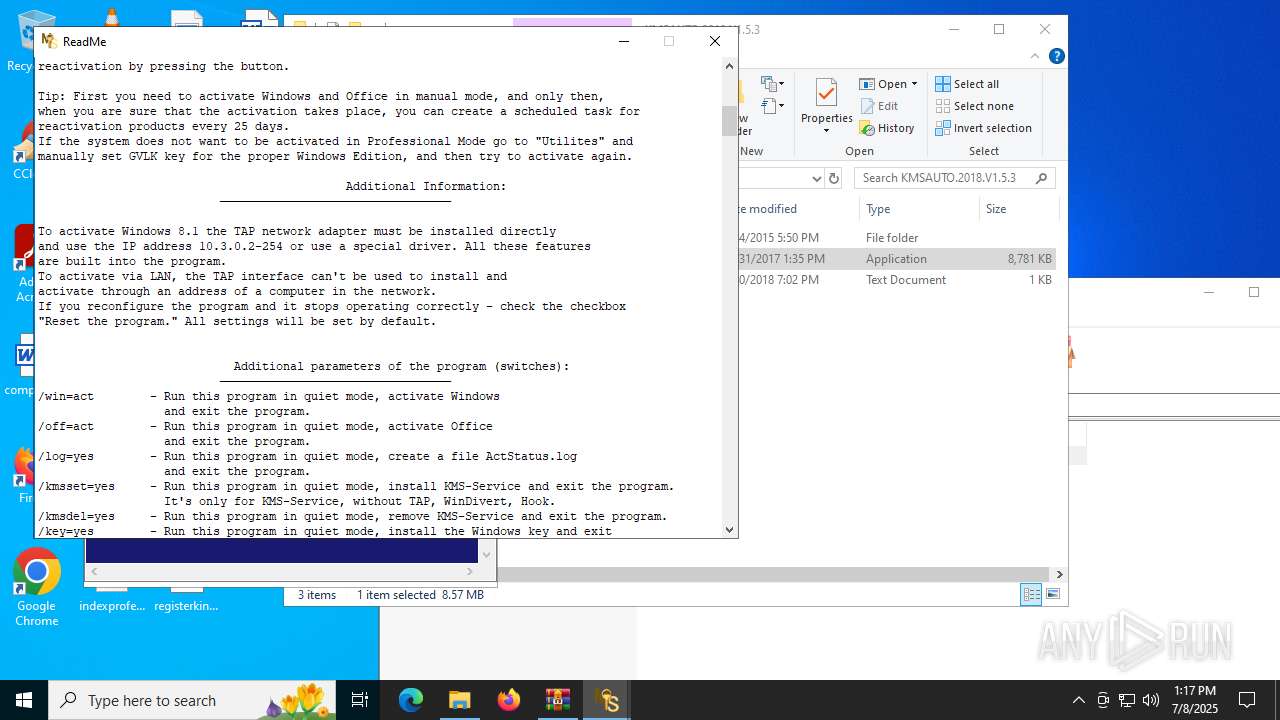
Task: Collapse the Explorer ribbon with the chevron
Action: pos(1035,57)
